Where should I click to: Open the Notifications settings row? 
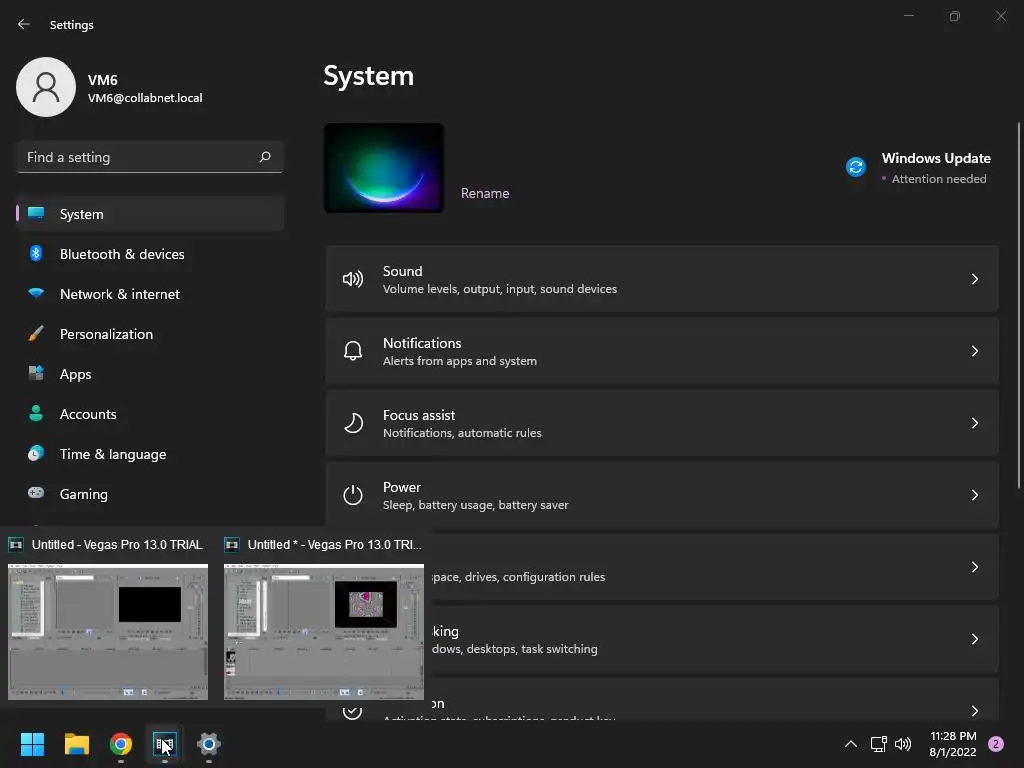[x=662, y=351]
